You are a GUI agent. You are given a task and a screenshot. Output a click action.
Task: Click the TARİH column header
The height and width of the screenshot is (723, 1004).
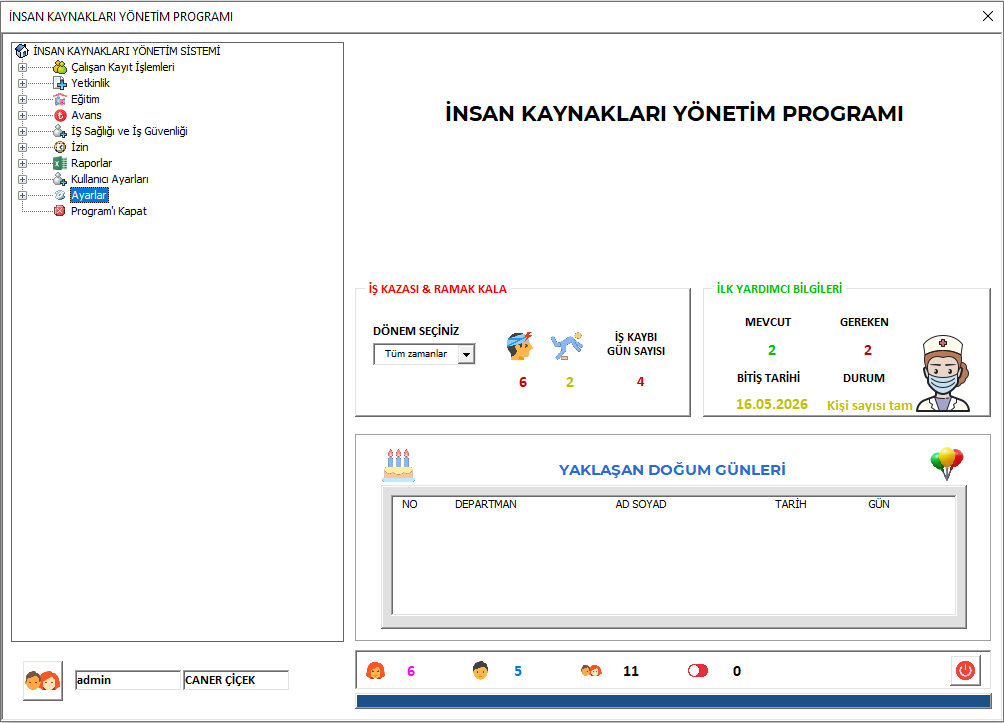coord(790,504)
